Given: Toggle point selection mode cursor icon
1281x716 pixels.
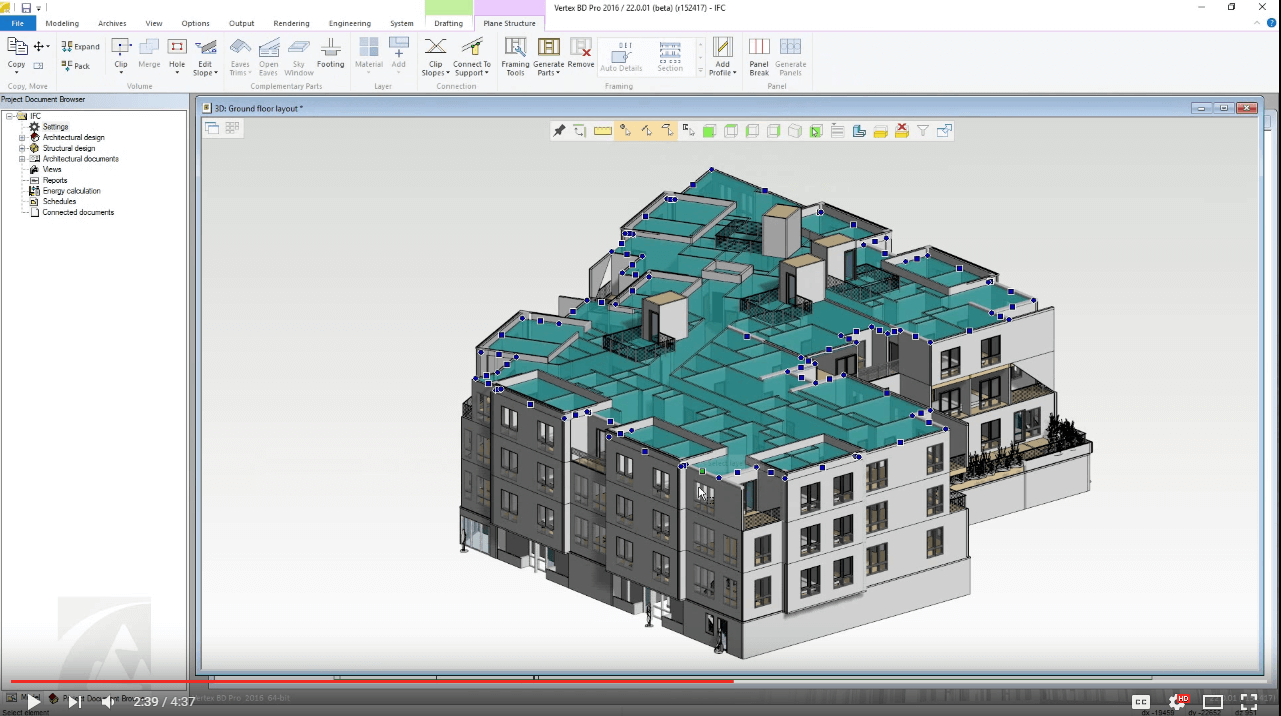Looking at the screenshot, I should click(x=625, y=131).
